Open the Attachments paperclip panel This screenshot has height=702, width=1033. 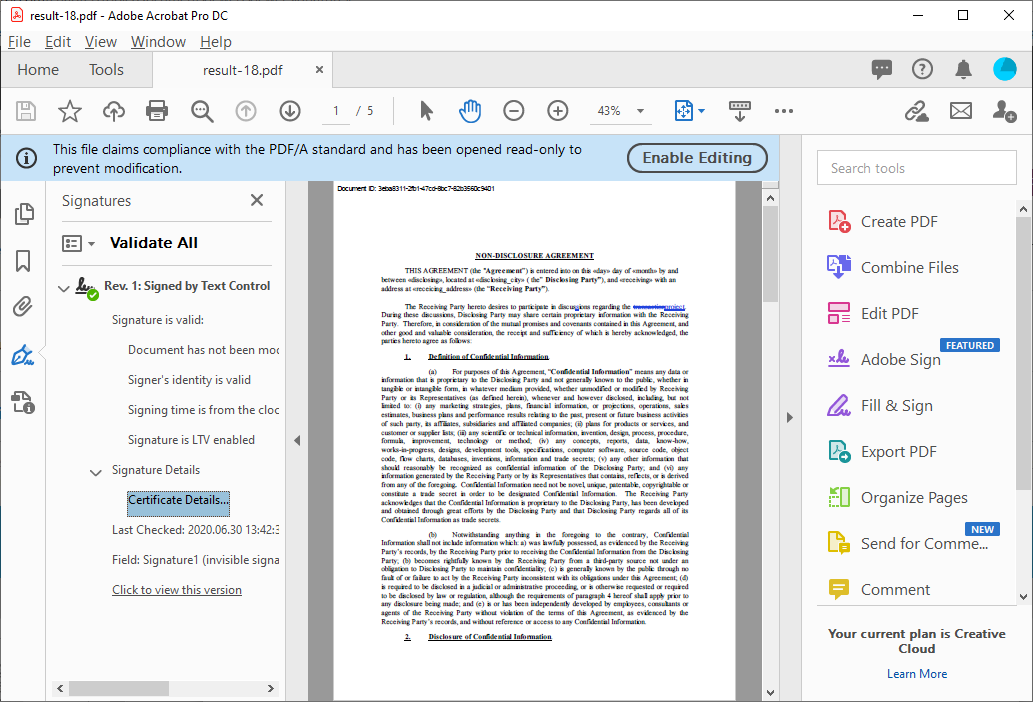(22, 307)
